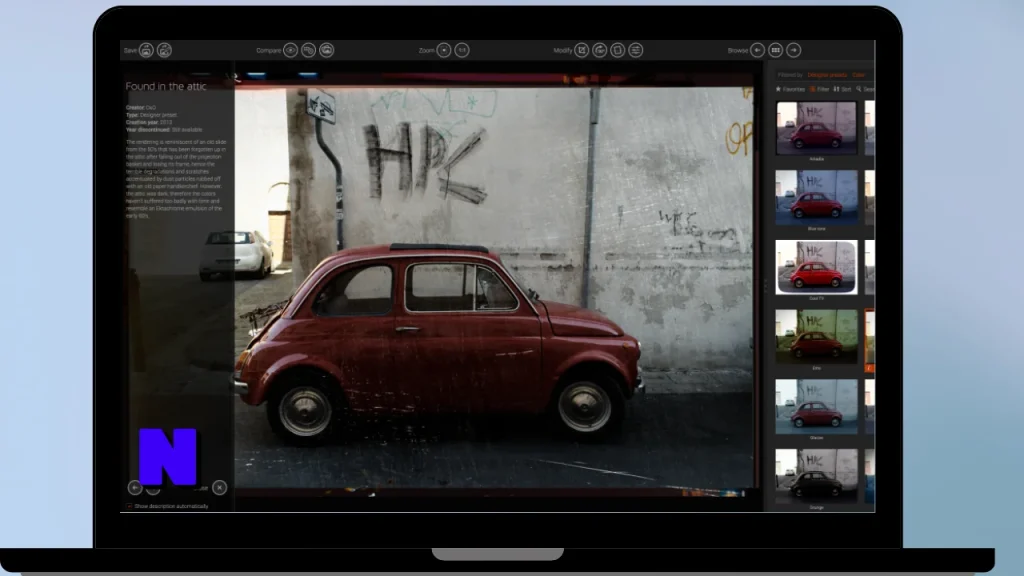This screenshot has width=1024, height=576.
Task: Click the Color filter tag
Action: coord(858,75)
